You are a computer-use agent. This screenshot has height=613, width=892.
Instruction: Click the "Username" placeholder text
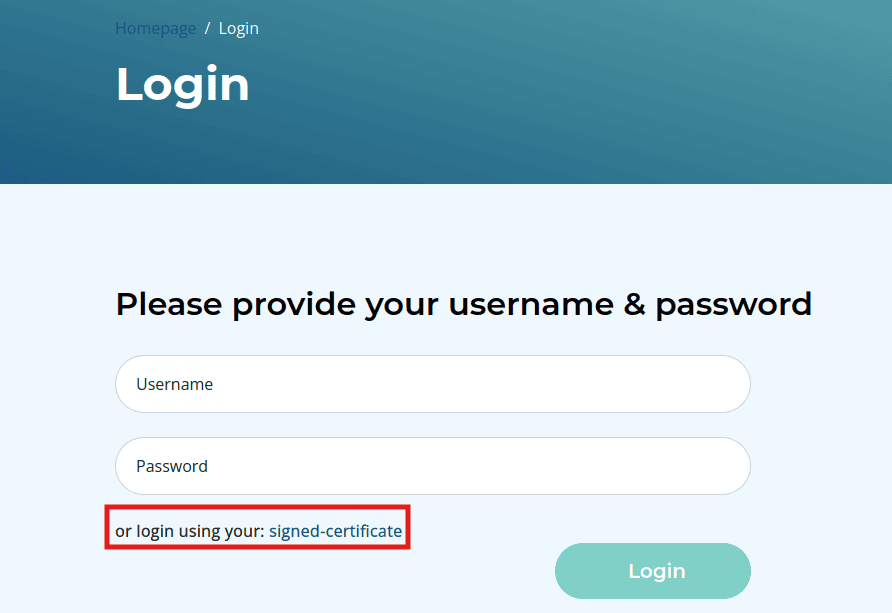(174, 384)
